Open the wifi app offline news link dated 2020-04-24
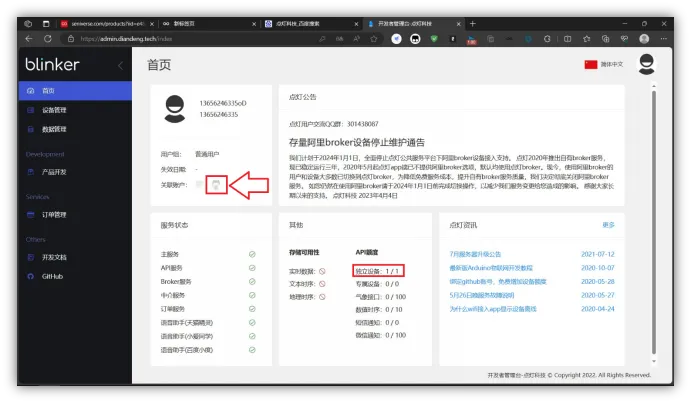 [x=493, y=309]
